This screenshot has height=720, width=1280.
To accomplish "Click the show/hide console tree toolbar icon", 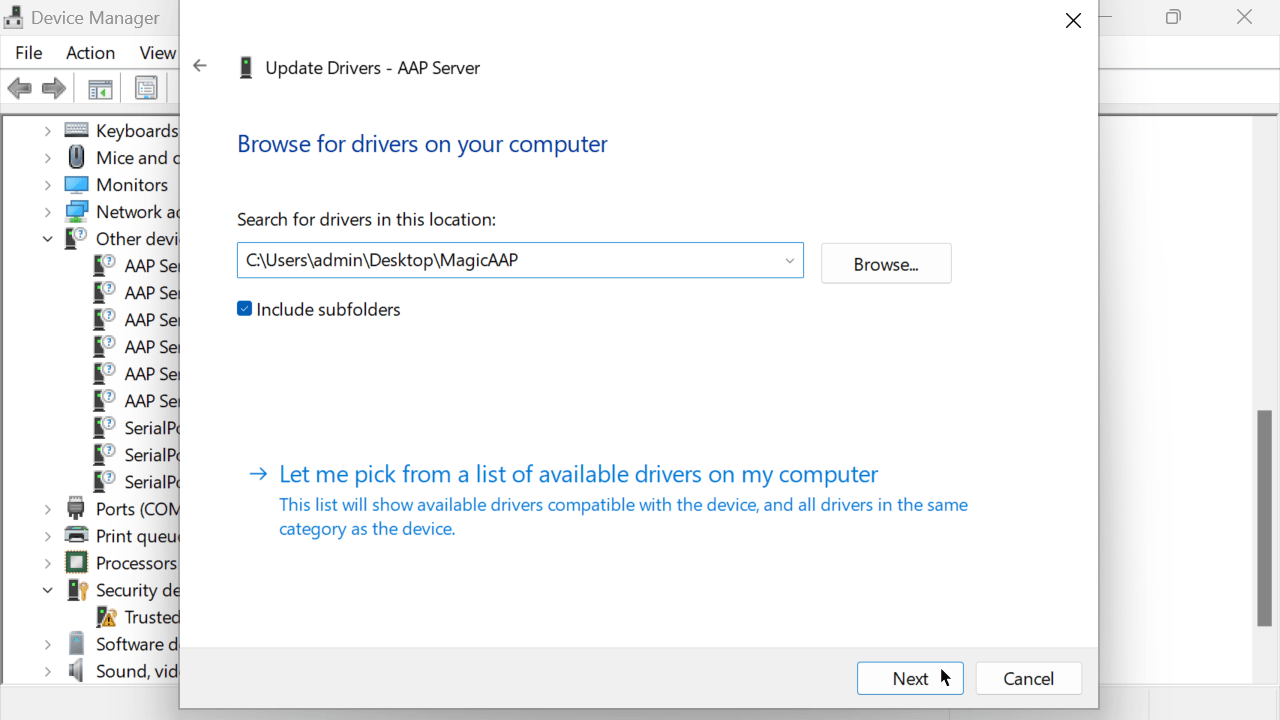I will (x=100, y=89).
